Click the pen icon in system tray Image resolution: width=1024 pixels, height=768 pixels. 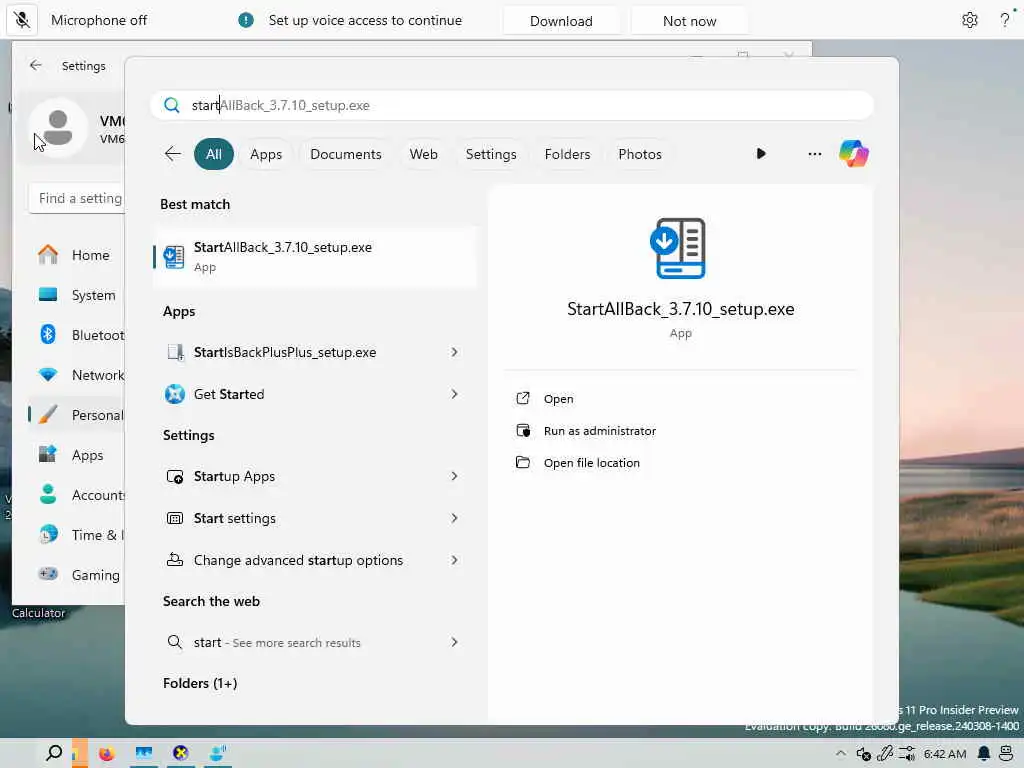885,754
